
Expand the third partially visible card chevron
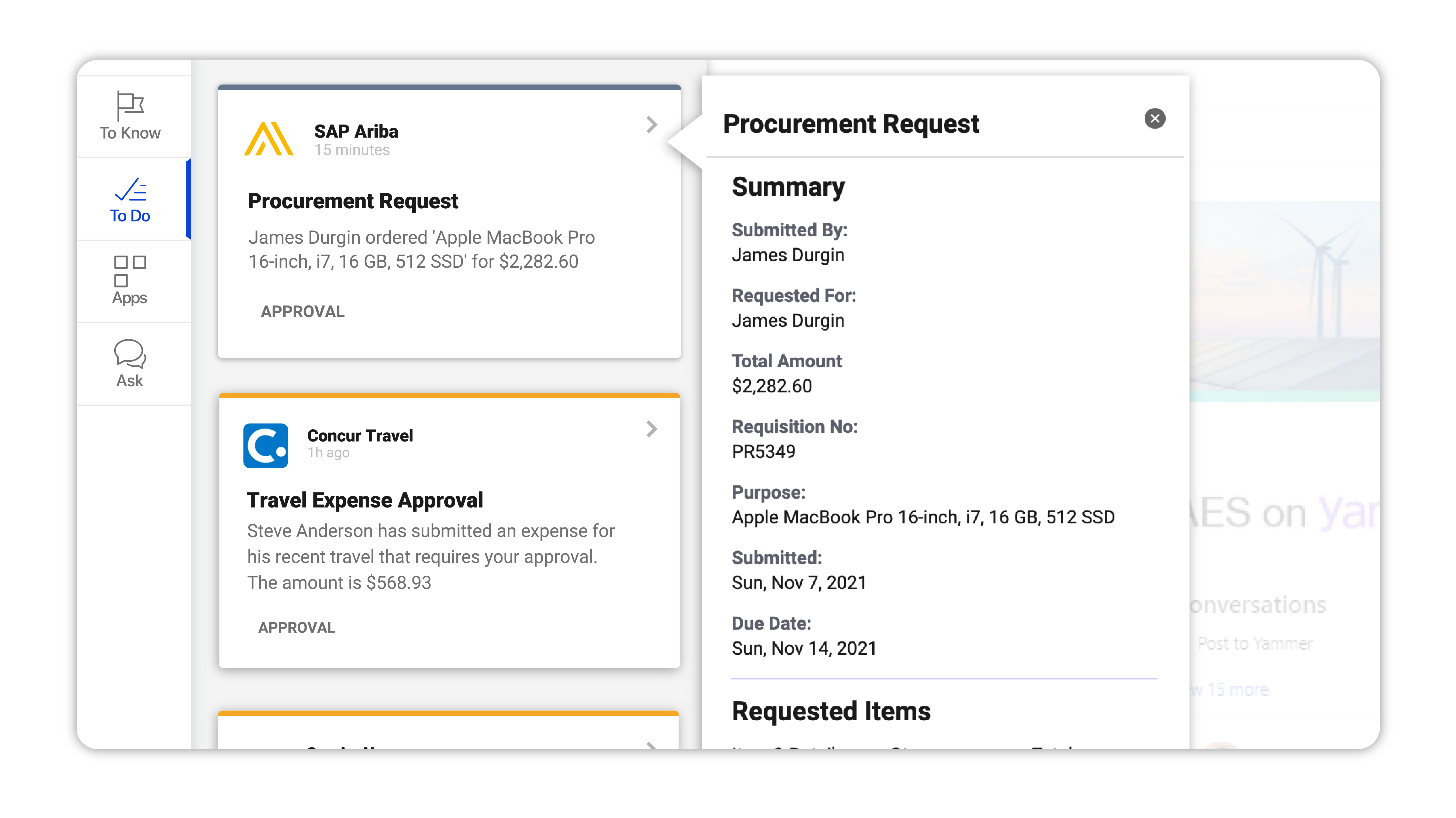pyautogui.click(x=652, y=745)
